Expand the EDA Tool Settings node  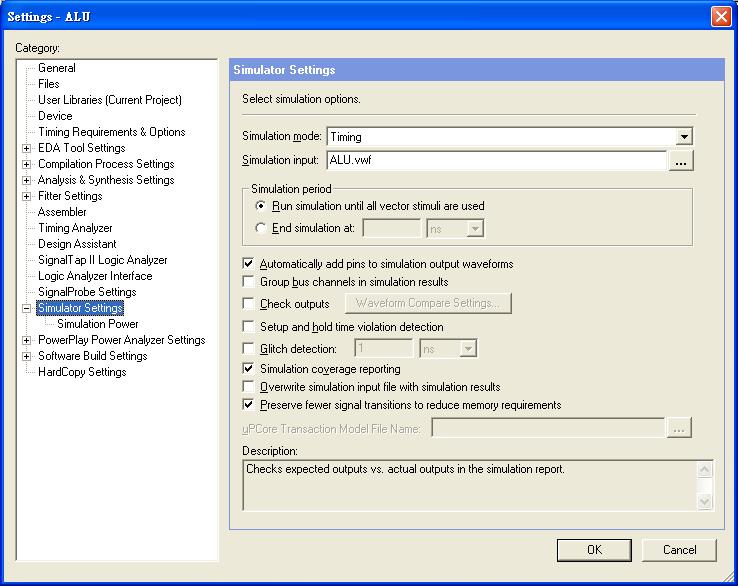27,148
